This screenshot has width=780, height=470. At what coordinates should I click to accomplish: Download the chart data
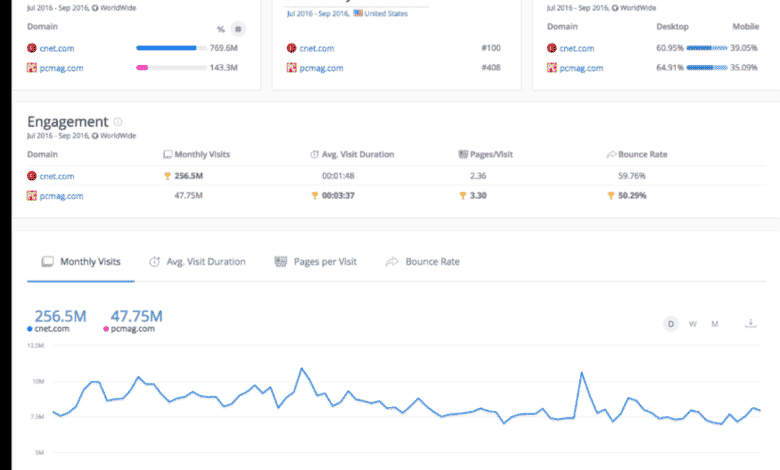(x=751, y=323)
